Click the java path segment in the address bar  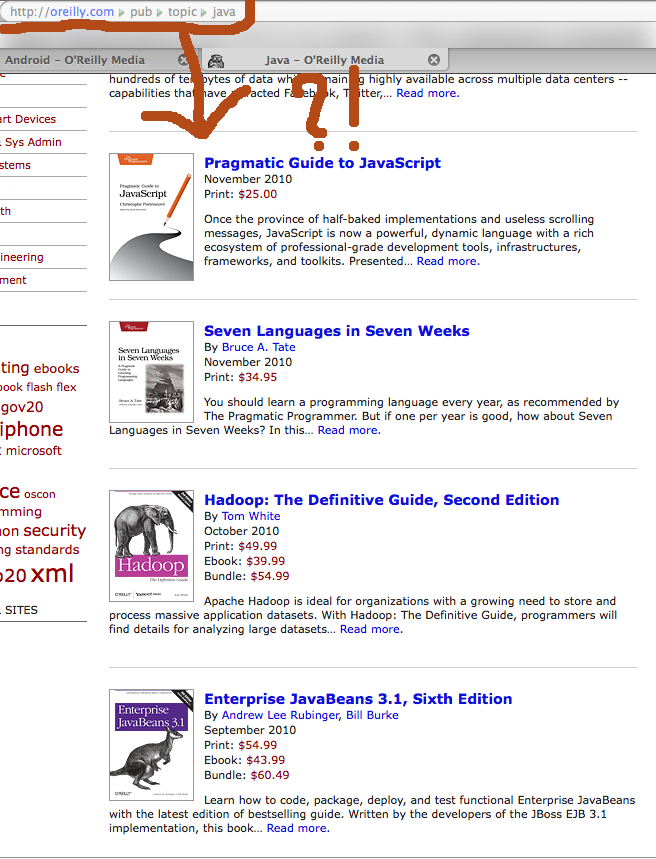tap(224, 12)
